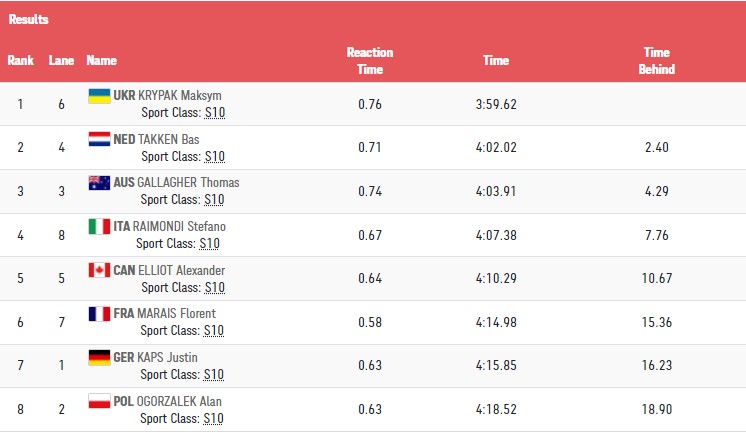Click the Rank column header
Viewport: 746px width, 432px height.
[x=20, y=61]
